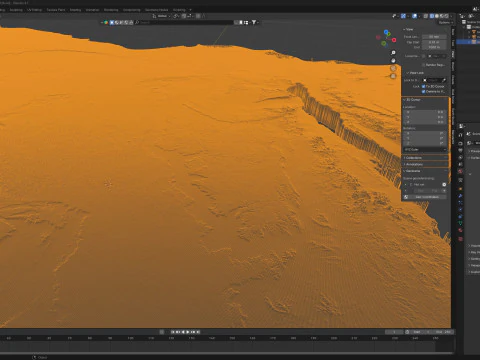Click the Clip Start value field
The width and height of the screenshot is (480, 360).
point(434,42)
